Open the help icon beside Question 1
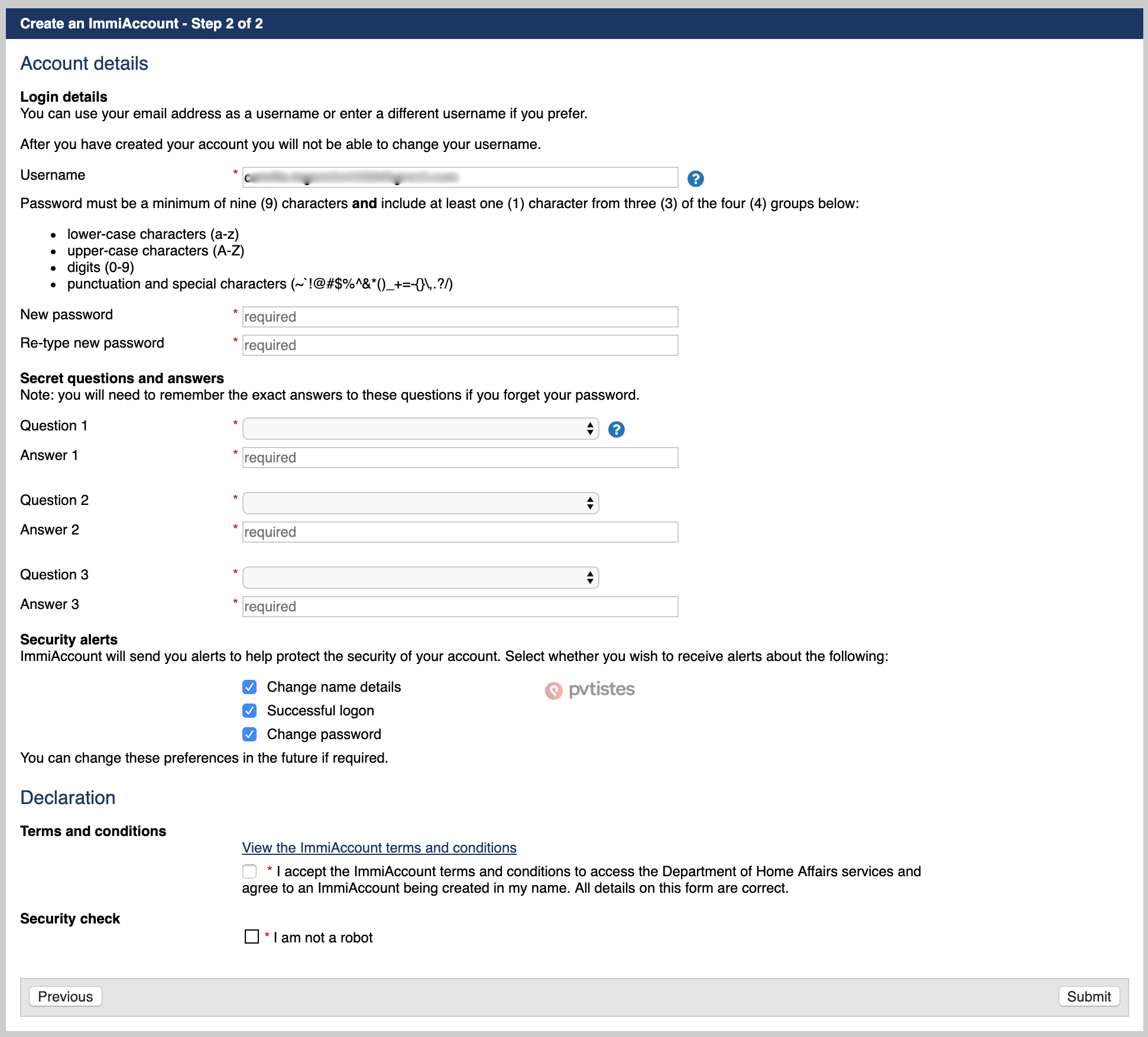 point(617,429)
